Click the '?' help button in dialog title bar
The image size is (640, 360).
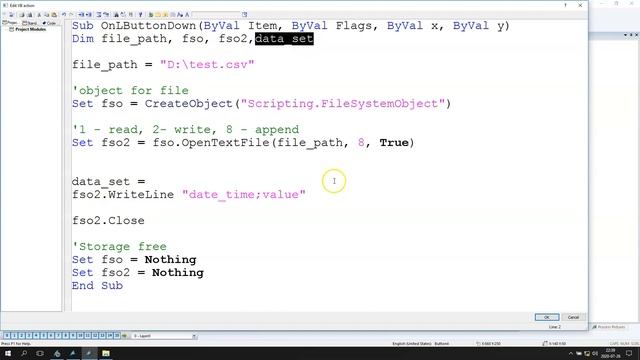(565, 5)
